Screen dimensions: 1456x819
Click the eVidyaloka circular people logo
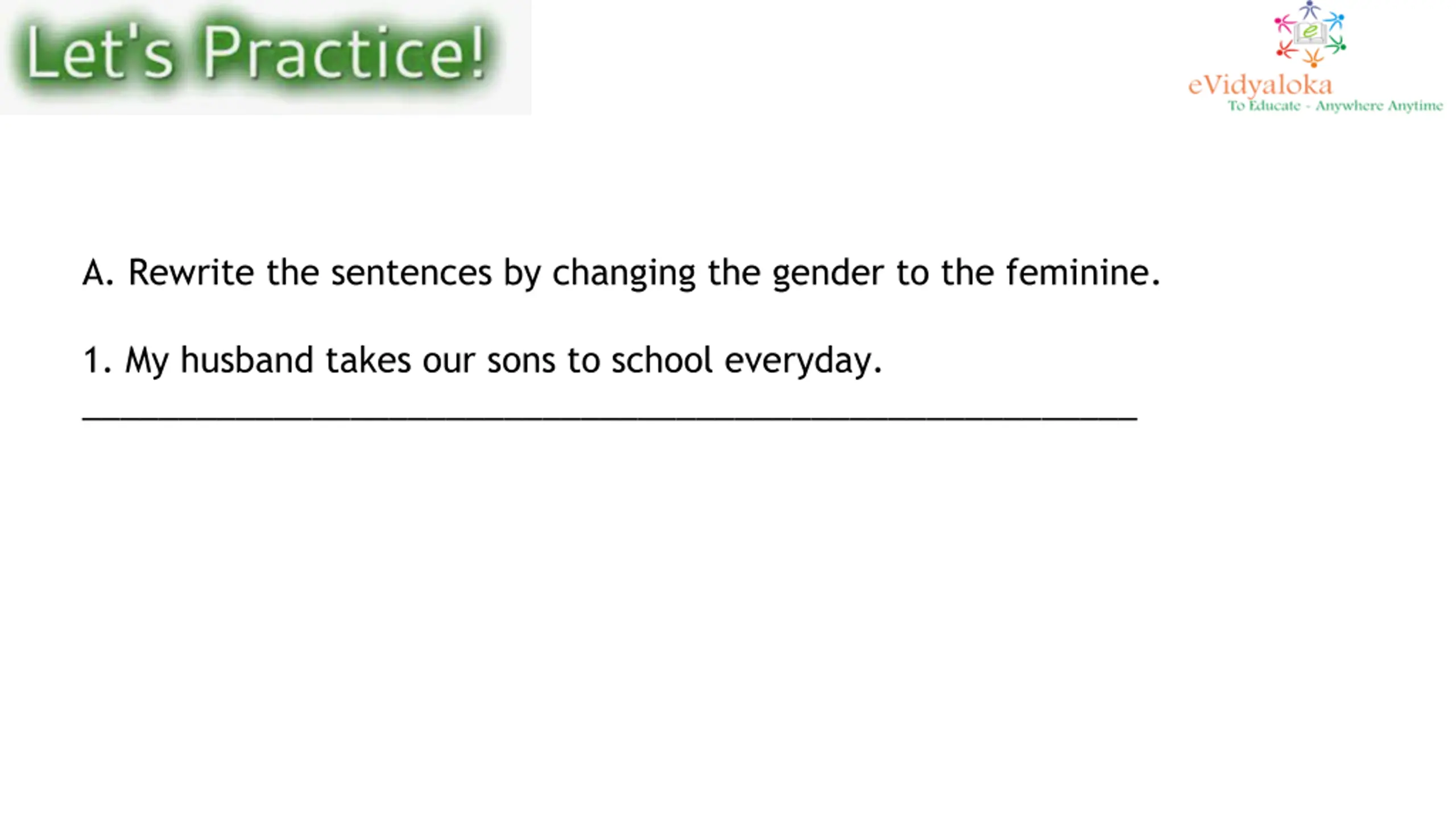pos(1310,34)
